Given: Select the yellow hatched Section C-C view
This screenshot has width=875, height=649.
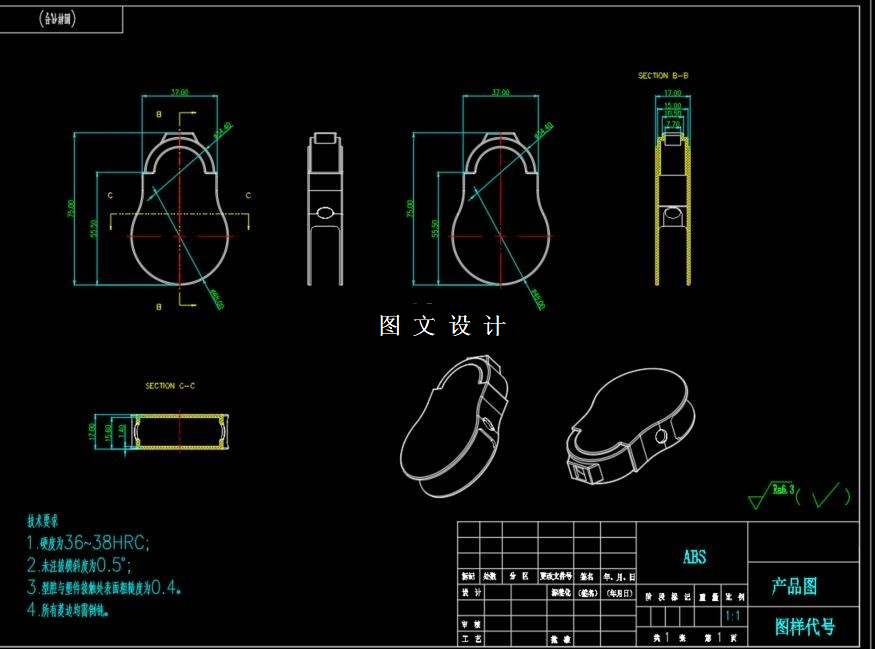Looking at the screenshot, I should pyautogui.click(x=180, y=431).
